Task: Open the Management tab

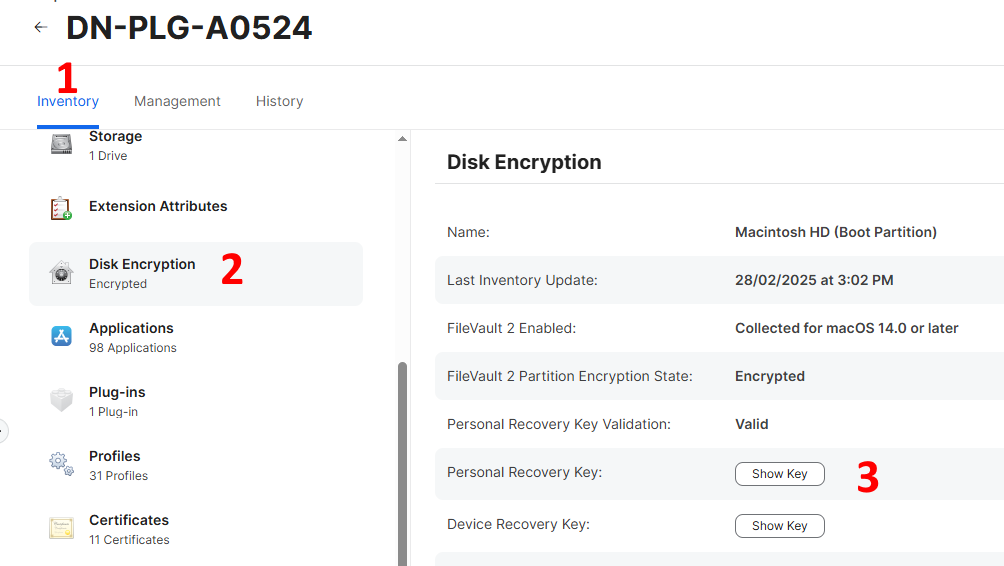Action: [177, 101]
